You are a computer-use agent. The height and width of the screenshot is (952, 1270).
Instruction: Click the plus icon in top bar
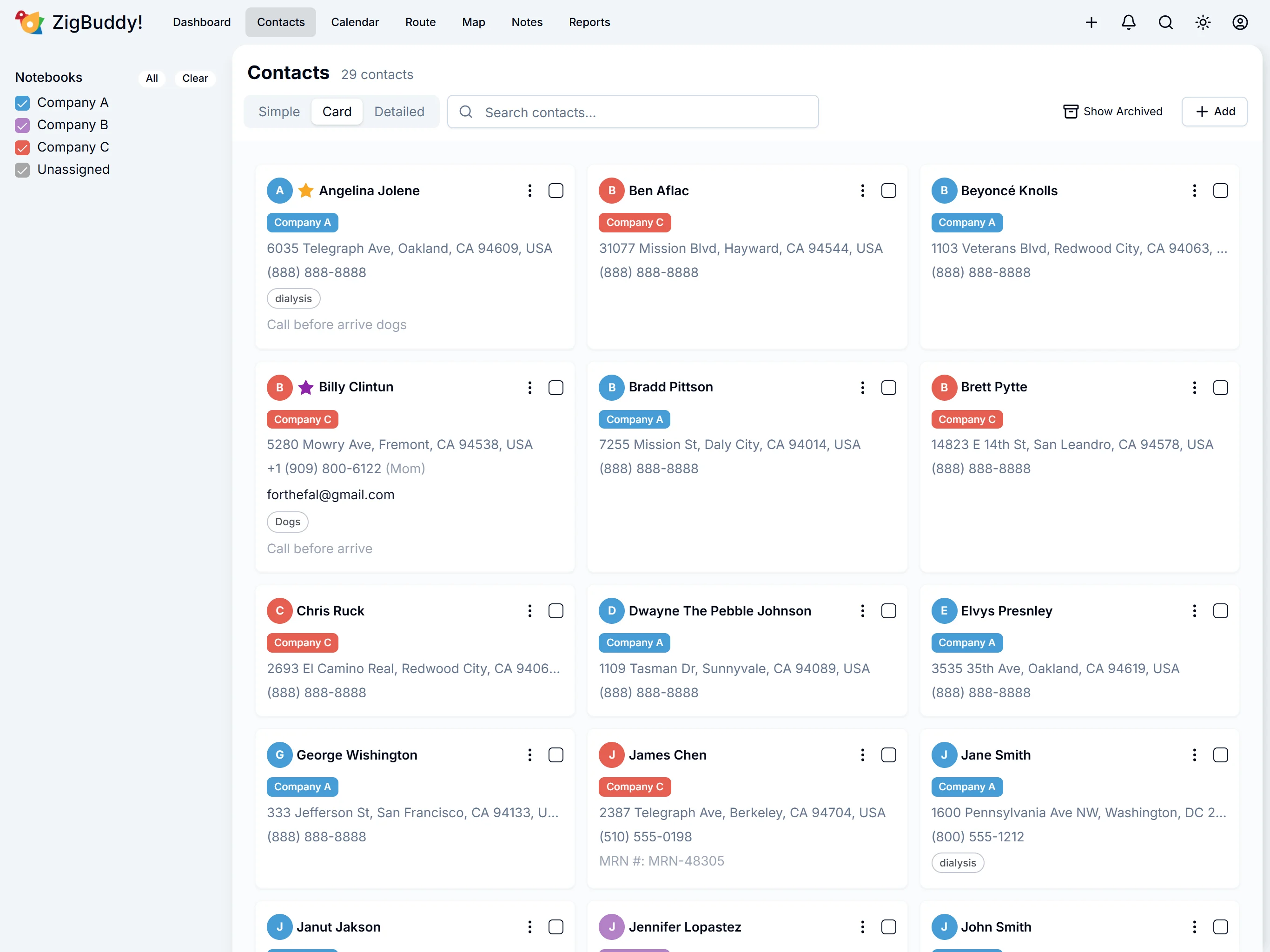coord(1091,22)
